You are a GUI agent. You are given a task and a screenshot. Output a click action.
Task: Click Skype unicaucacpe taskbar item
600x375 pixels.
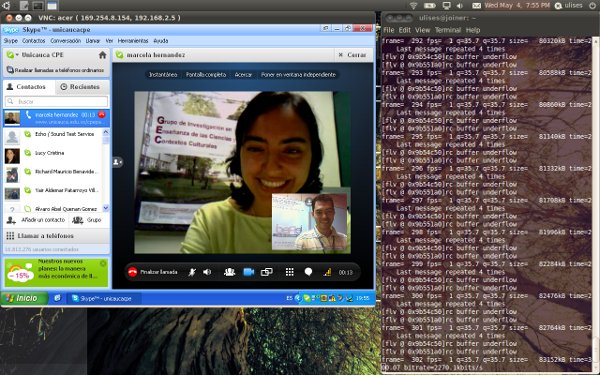103,298
